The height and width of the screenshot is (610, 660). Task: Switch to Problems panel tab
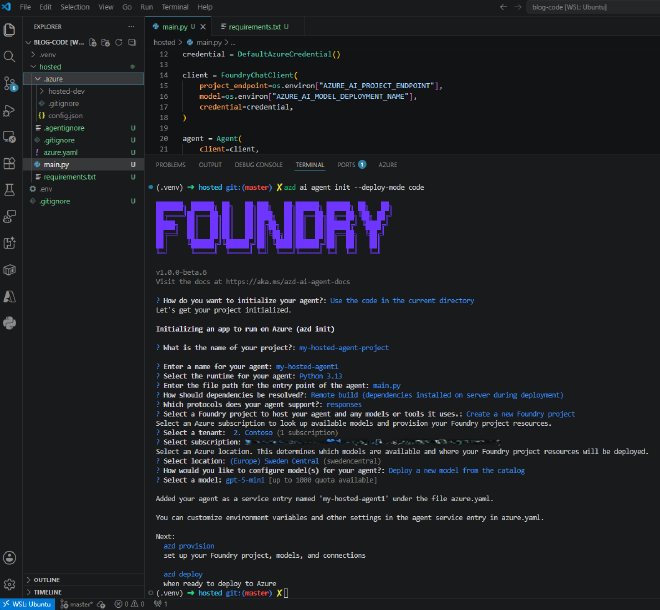coord(170,165)
